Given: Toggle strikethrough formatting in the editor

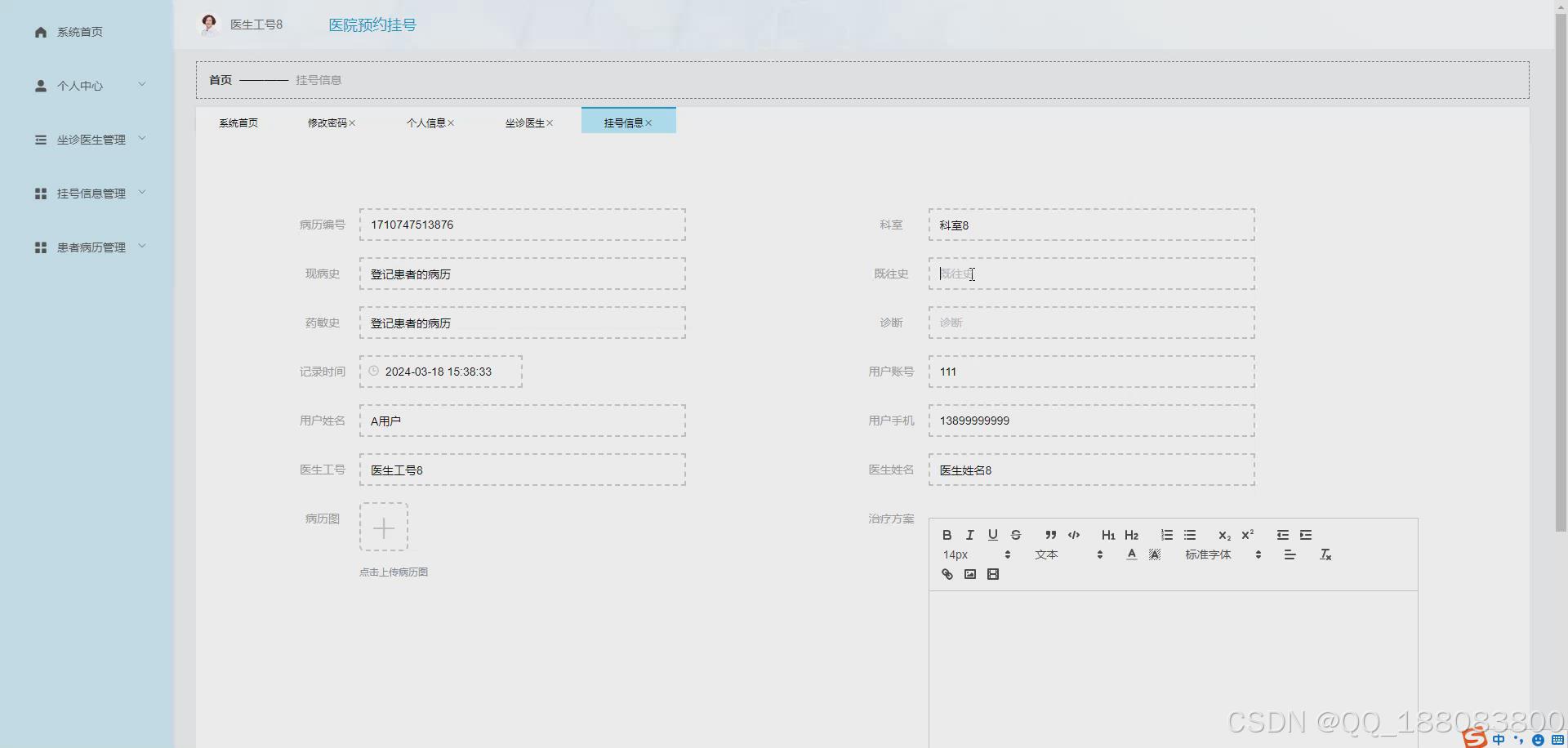Looking at the screenshot, I should coord(1015,535).
